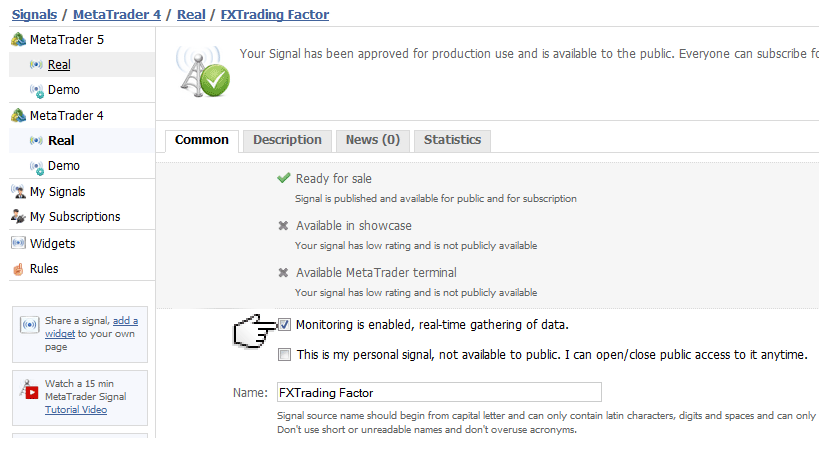
Task: Check the personal signal checkbox
Action: [285, 355]
